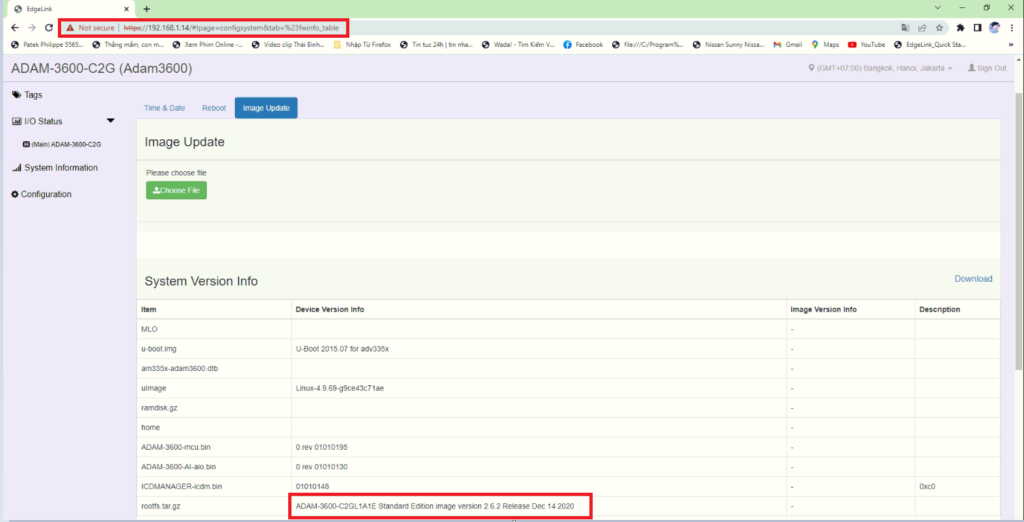
Task: Collapse I/O Status with the triangle arrow
Action: (x=110, y=121)
